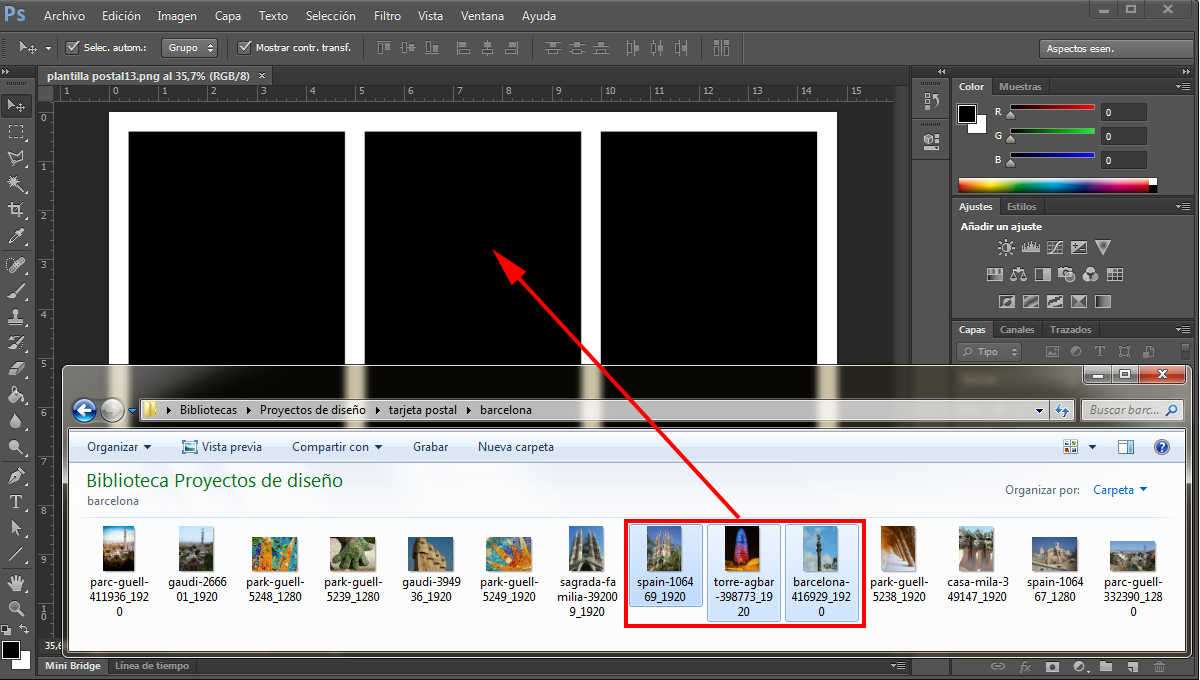Open the Organizar por Carpeta dropdown

coord(1121,490)
